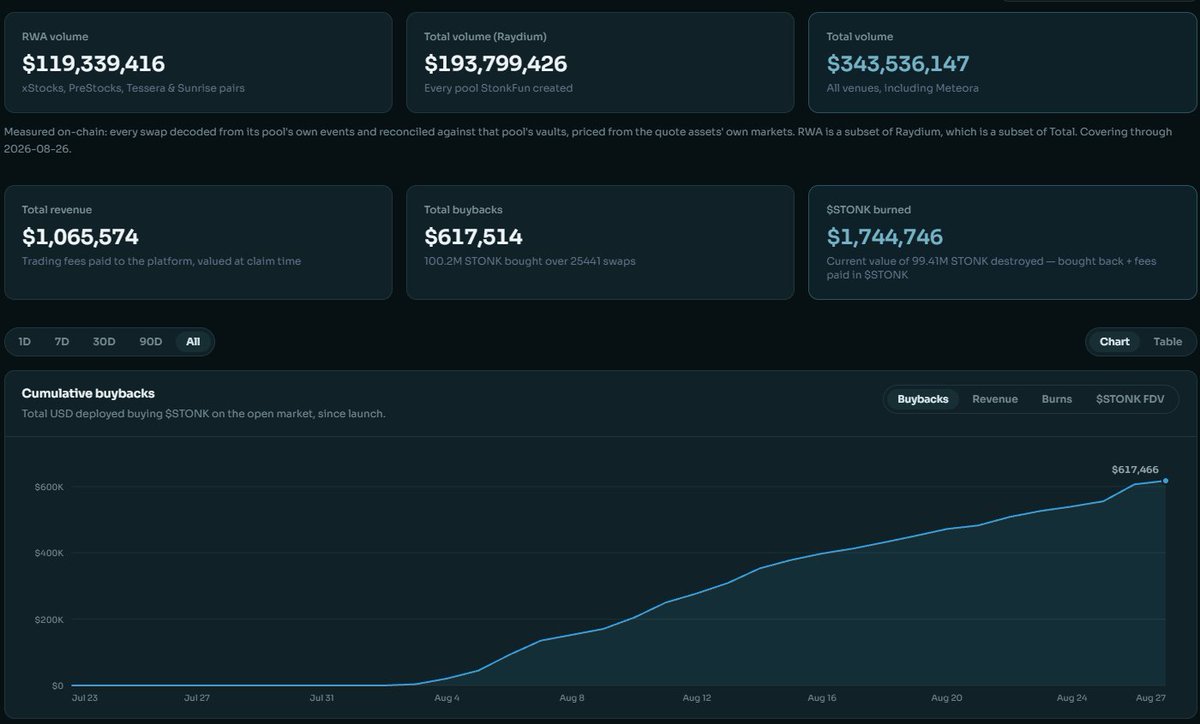Click the $400K y-axis label
Screen dimensions: 1200x724
(x=51, y=553)
